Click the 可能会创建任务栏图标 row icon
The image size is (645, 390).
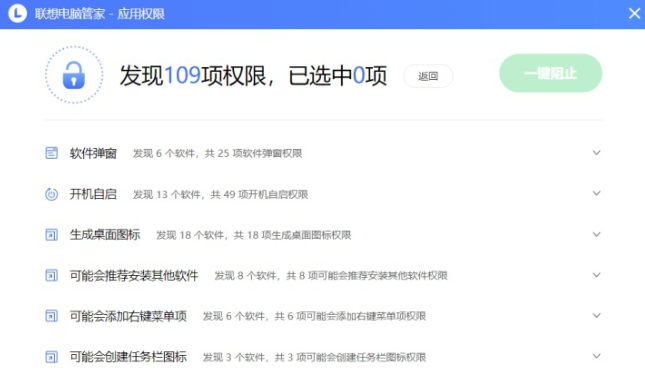[x=51, y=357]
